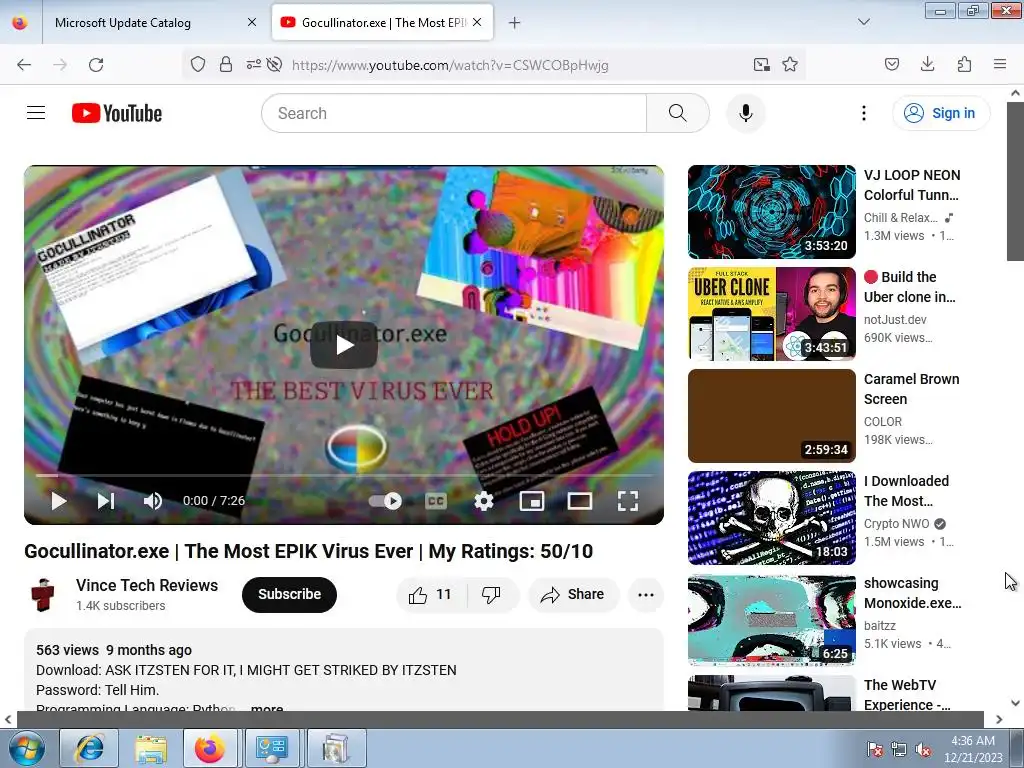The width and height of the screenshot is (1024, 768).
Task: Skip to the next video
Action: click(106, 501)
